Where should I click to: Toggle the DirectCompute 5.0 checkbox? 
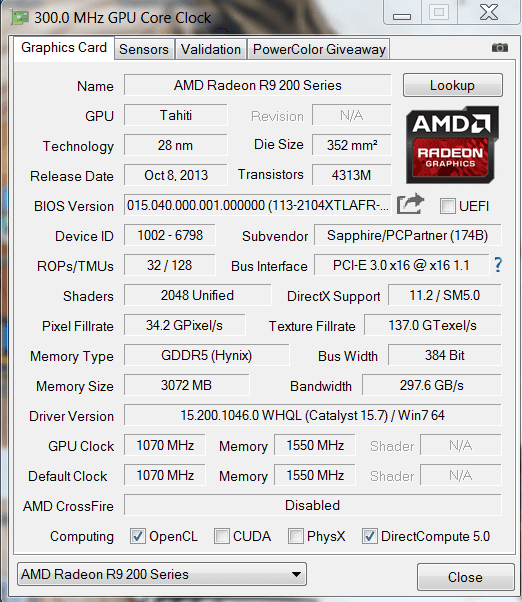point(369,536)
